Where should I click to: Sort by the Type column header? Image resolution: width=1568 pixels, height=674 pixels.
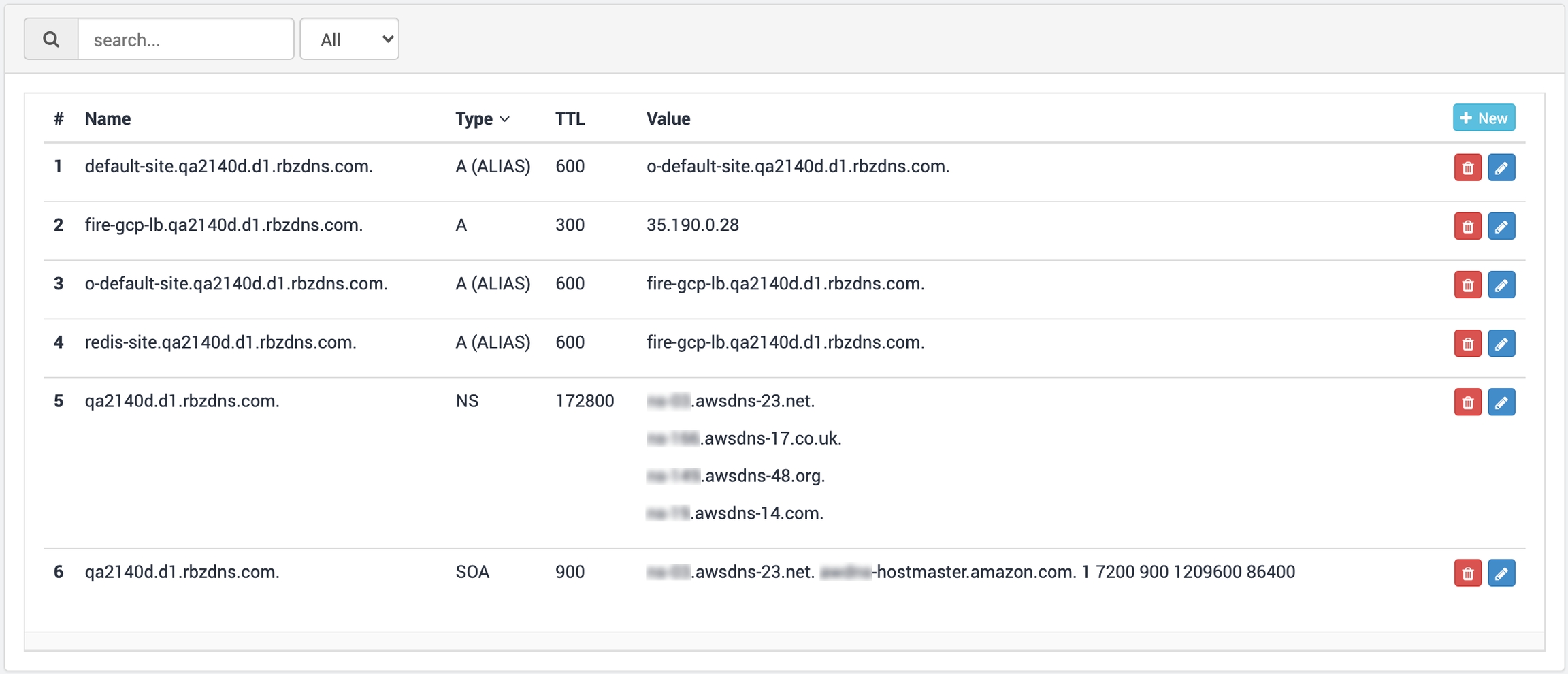[482, 118]
